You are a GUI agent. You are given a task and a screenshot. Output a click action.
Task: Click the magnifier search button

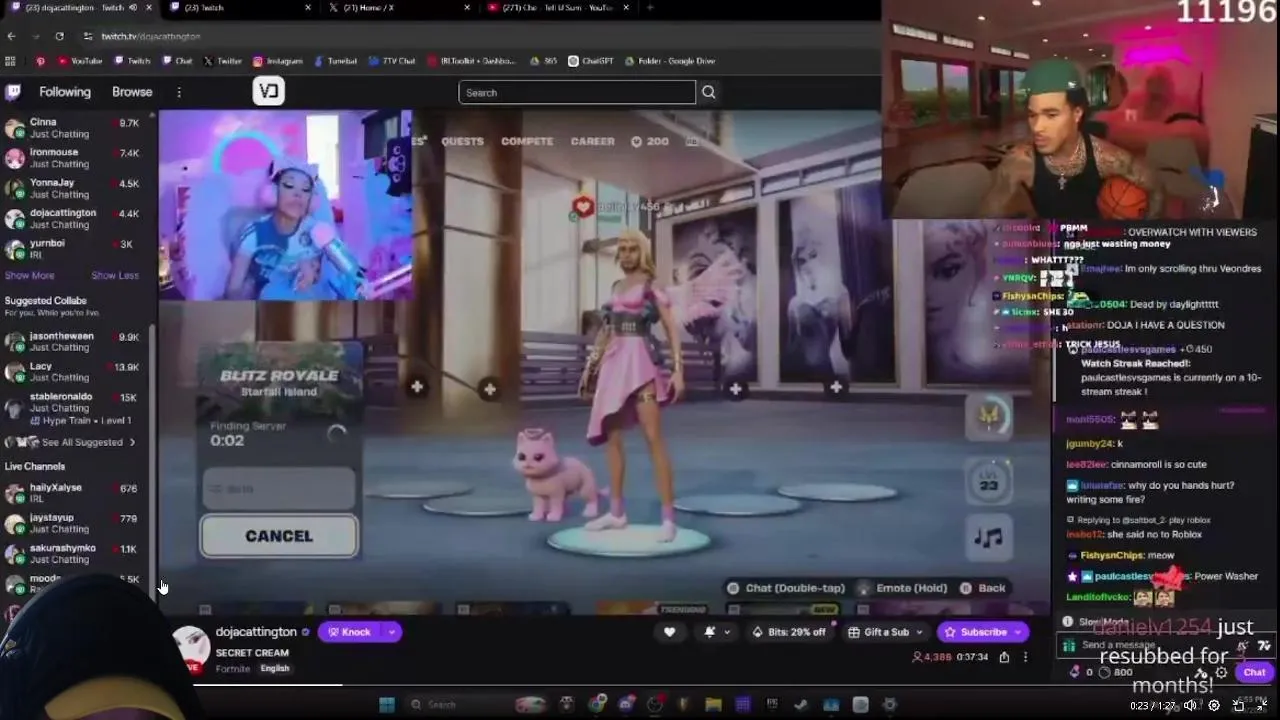tap(709, 92)
